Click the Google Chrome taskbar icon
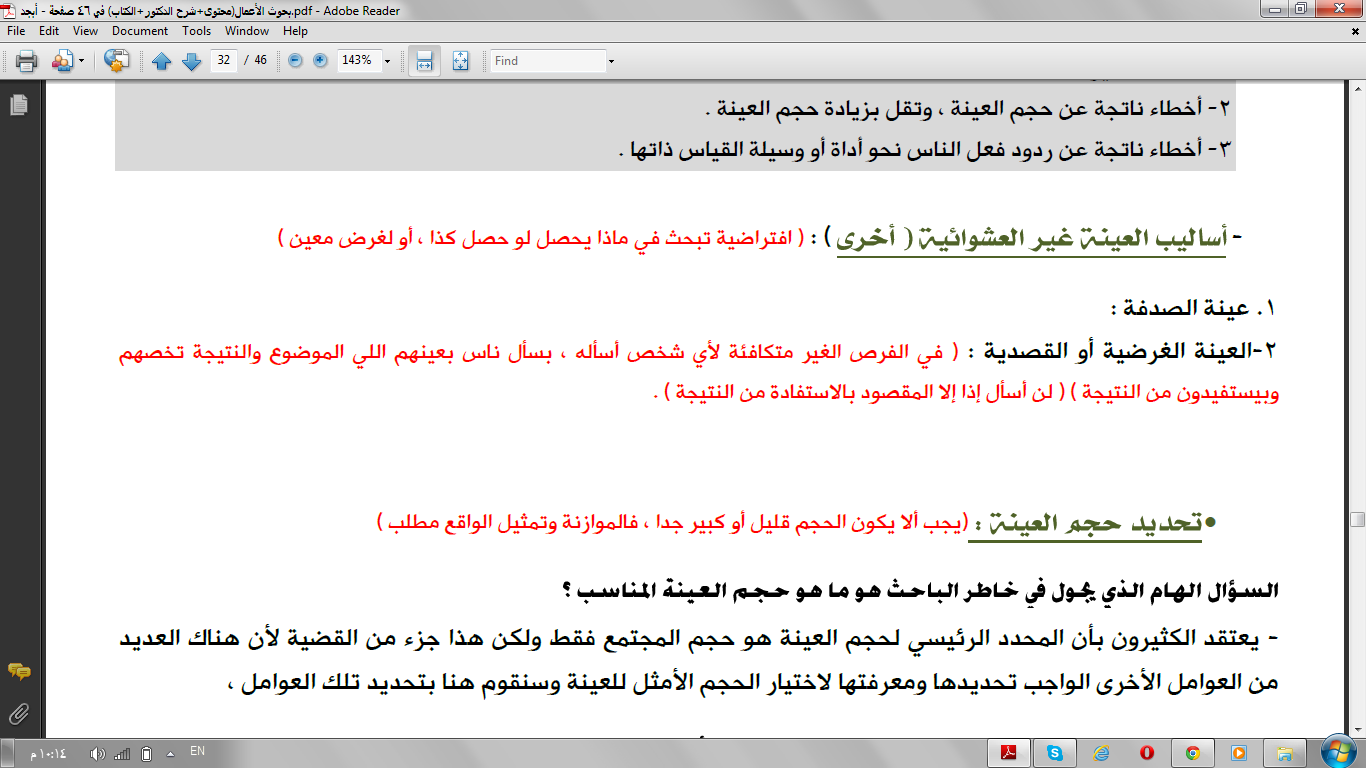This screenshot has width=1366, height=768. click(1193, 752)
